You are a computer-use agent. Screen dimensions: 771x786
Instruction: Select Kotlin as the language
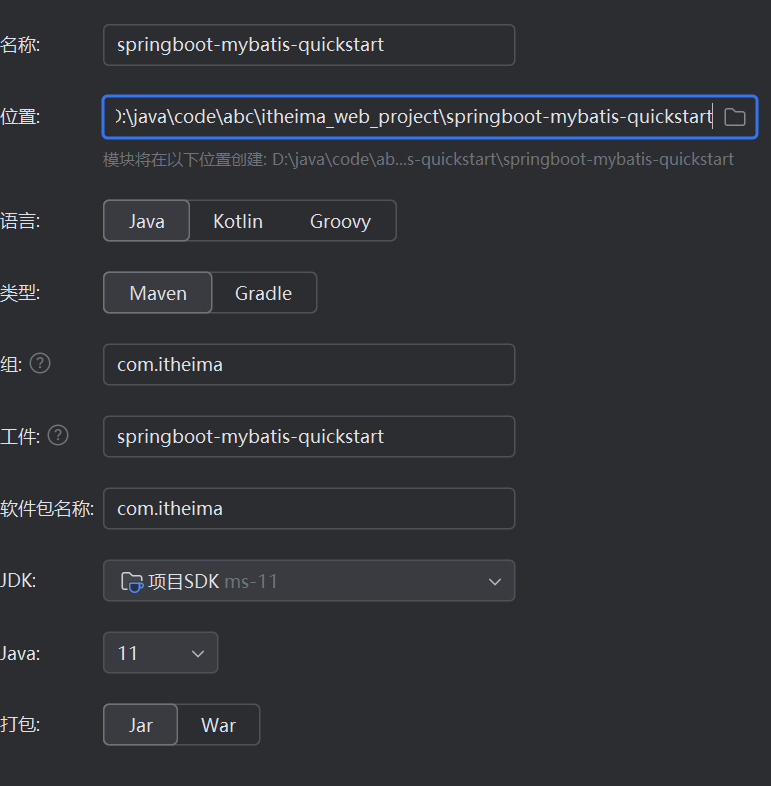click(238, 221)
